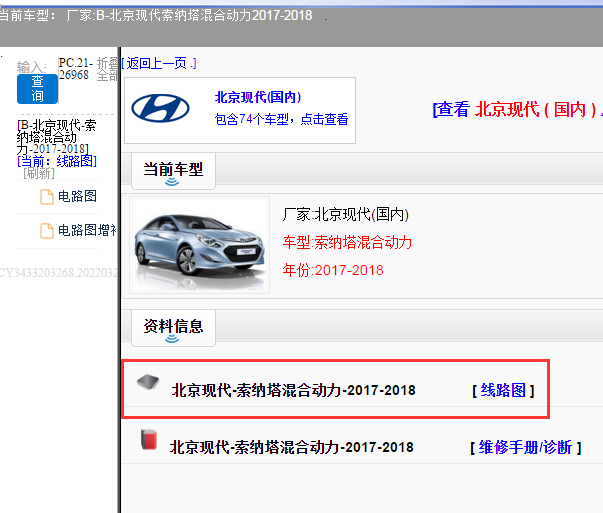The image size is (603, 513).
Task: Click gray book icon beside 线路图 row
Action: point(148,382)
